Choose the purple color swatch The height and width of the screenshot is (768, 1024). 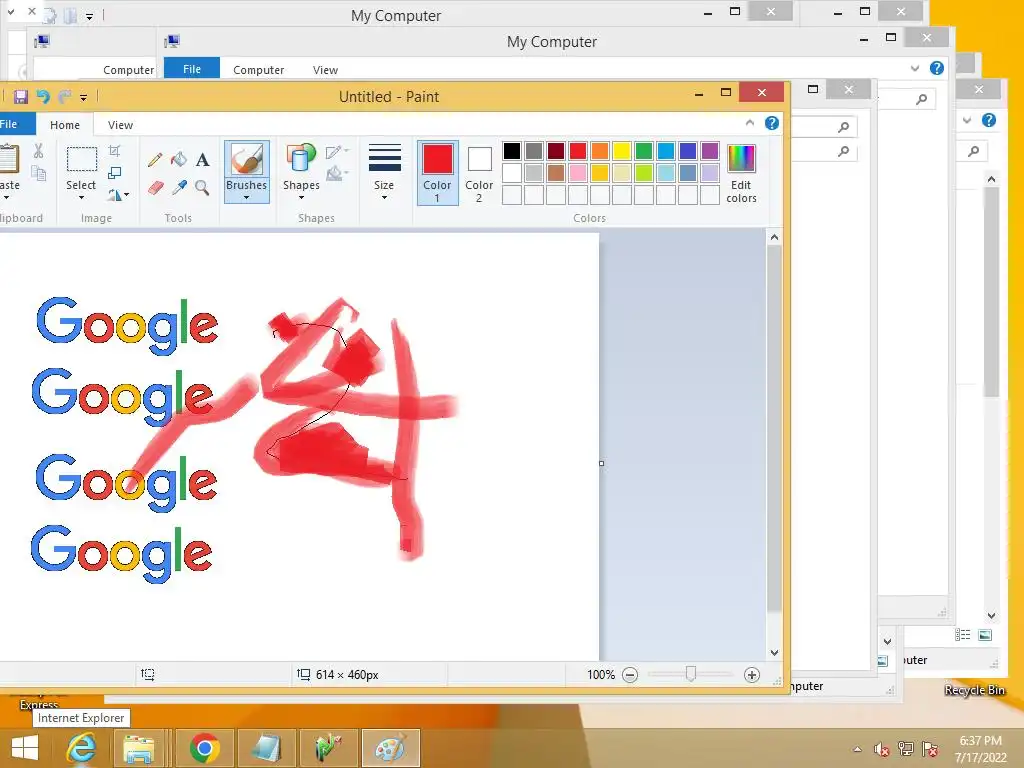pos(710,151)
